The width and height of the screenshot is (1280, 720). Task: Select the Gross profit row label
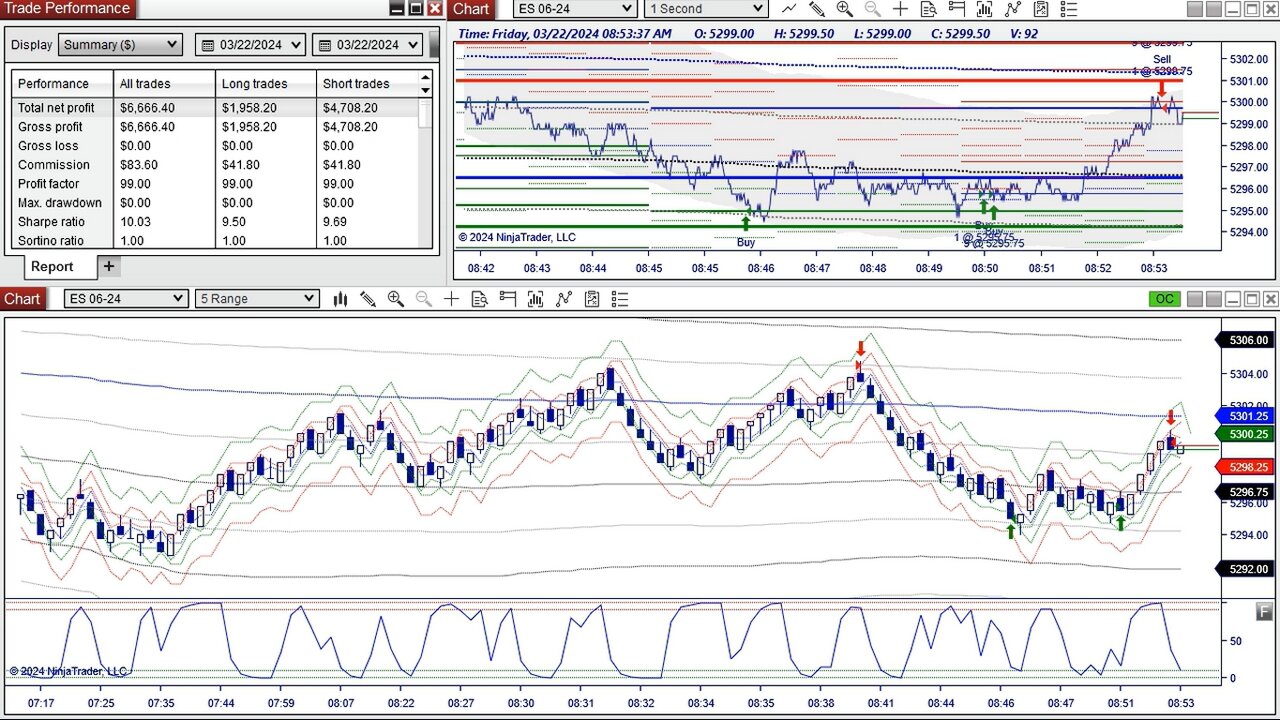[x=50, y=127]
